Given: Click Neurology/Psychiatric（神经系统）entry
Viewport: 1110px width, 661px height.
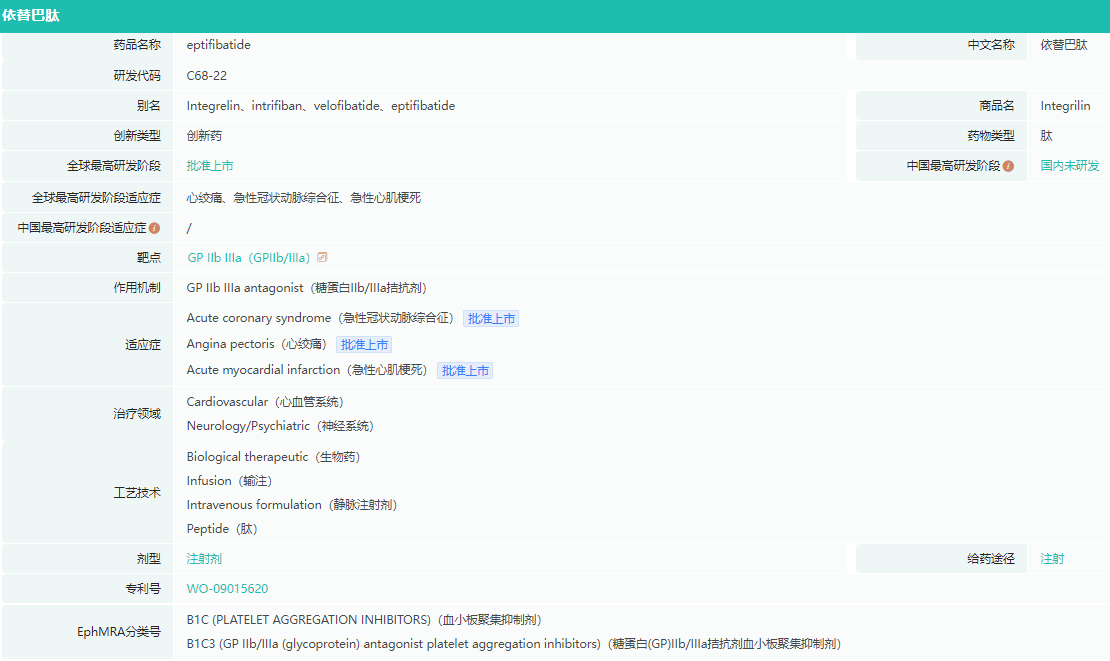Looking at the screenshot, I should click(x=280, y=426).
